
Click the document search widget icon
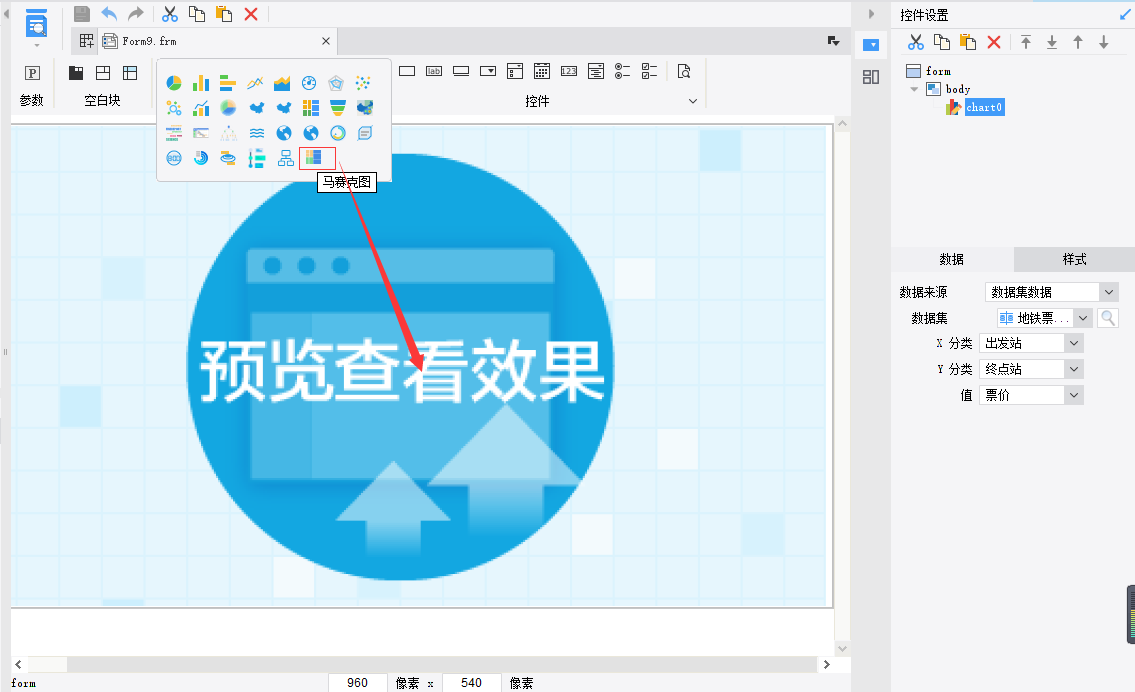pos(684,71)
